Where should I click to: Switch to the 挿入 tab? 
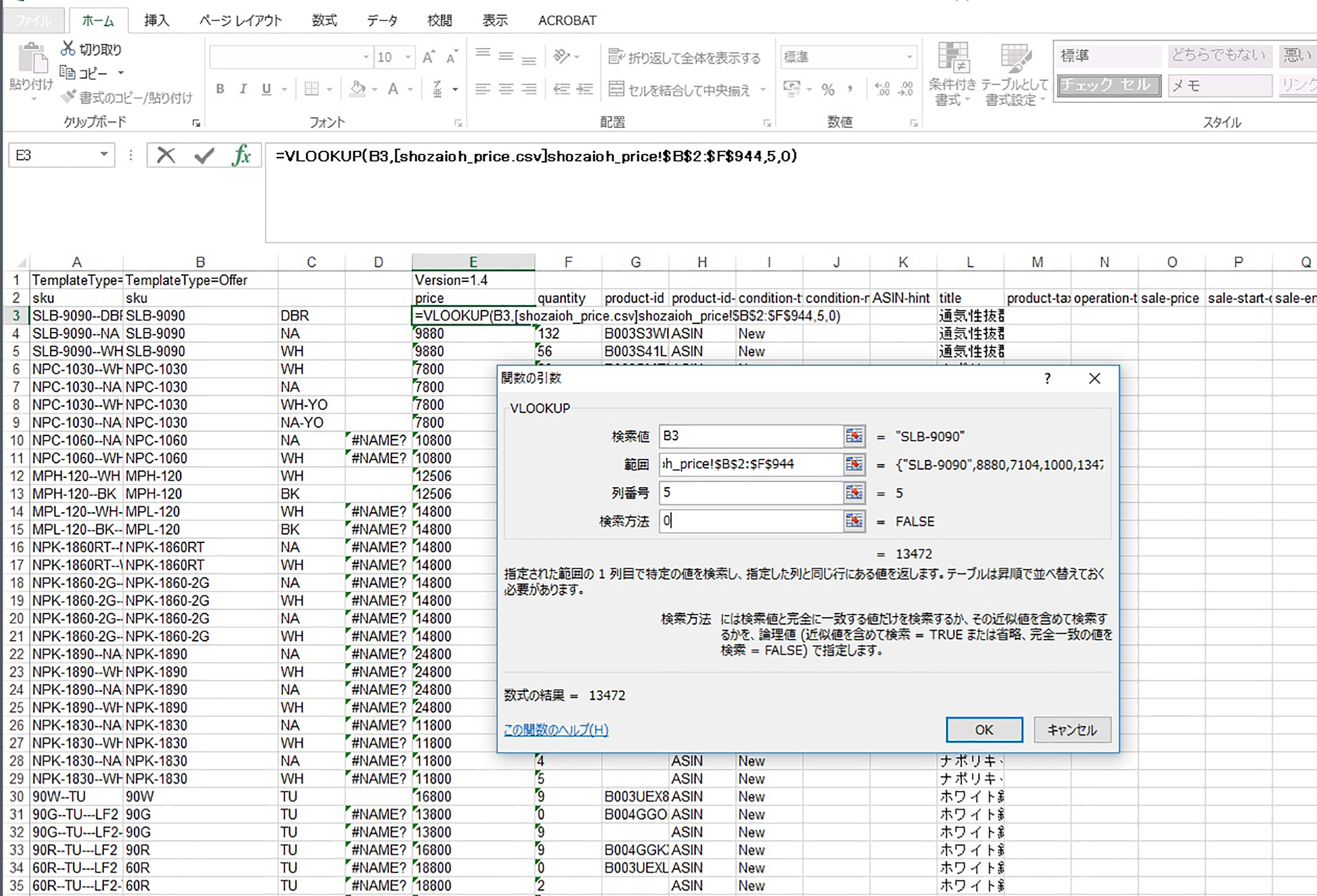156,20
